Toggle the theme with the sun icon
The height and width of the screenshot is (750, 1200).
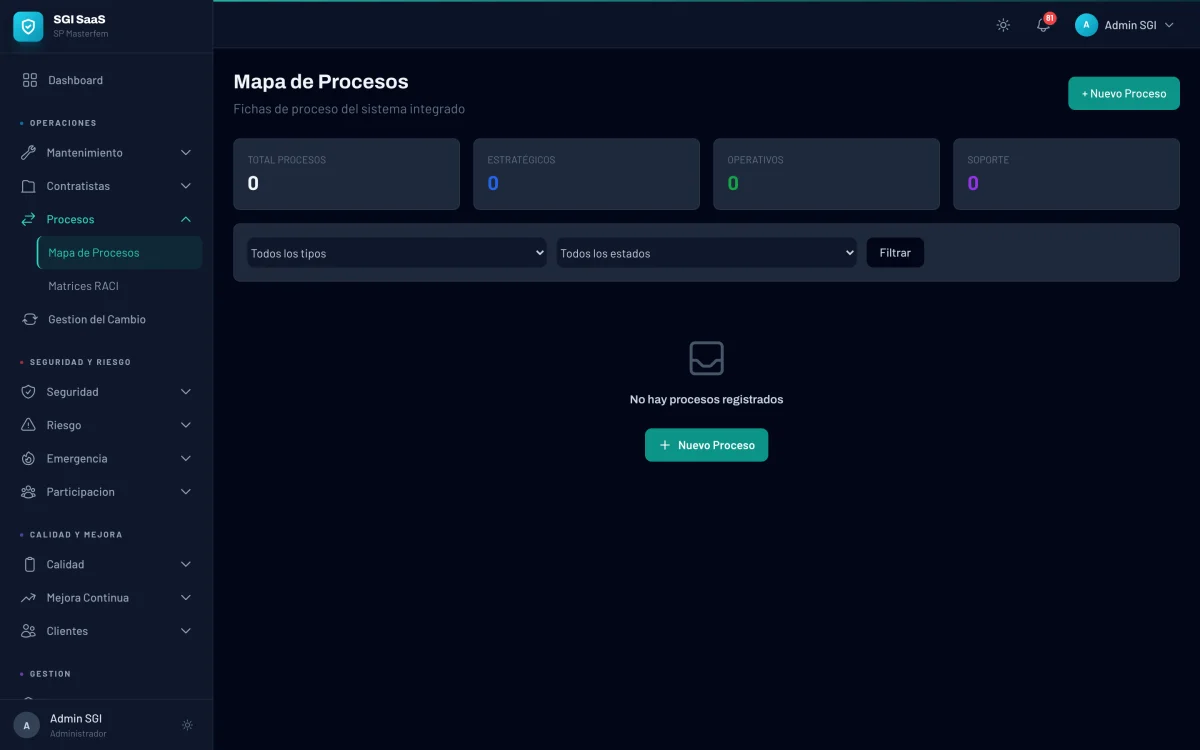(x=1003, y=25)
